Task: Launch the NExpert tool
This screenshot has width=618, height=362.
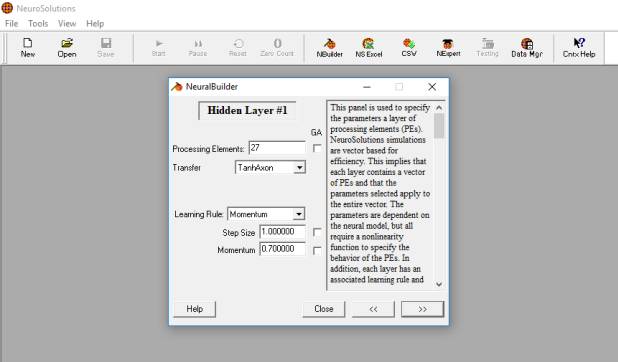Action: pos(448,48)
